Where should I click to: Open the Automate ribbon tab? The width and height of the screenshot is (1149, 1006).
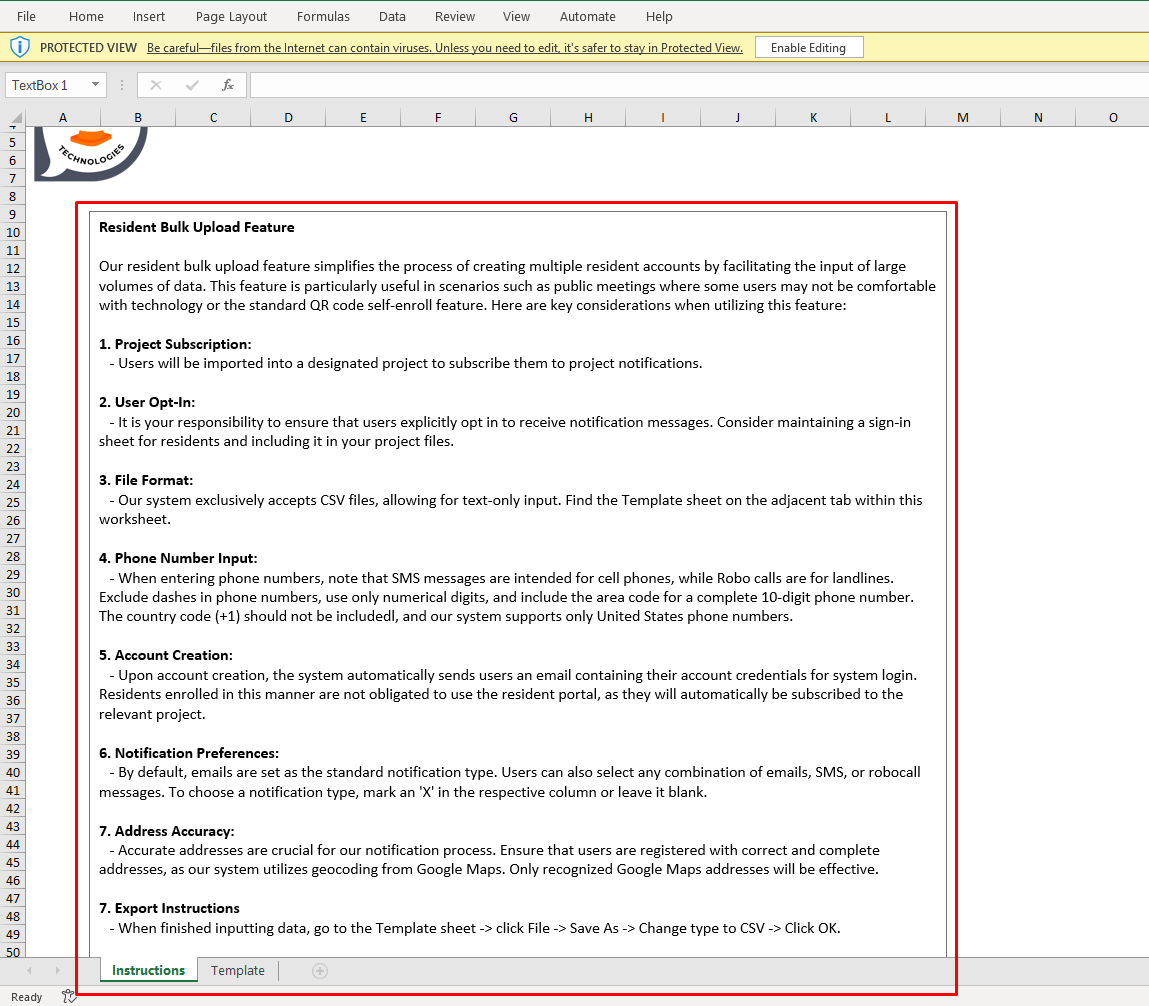click(588, 16)
